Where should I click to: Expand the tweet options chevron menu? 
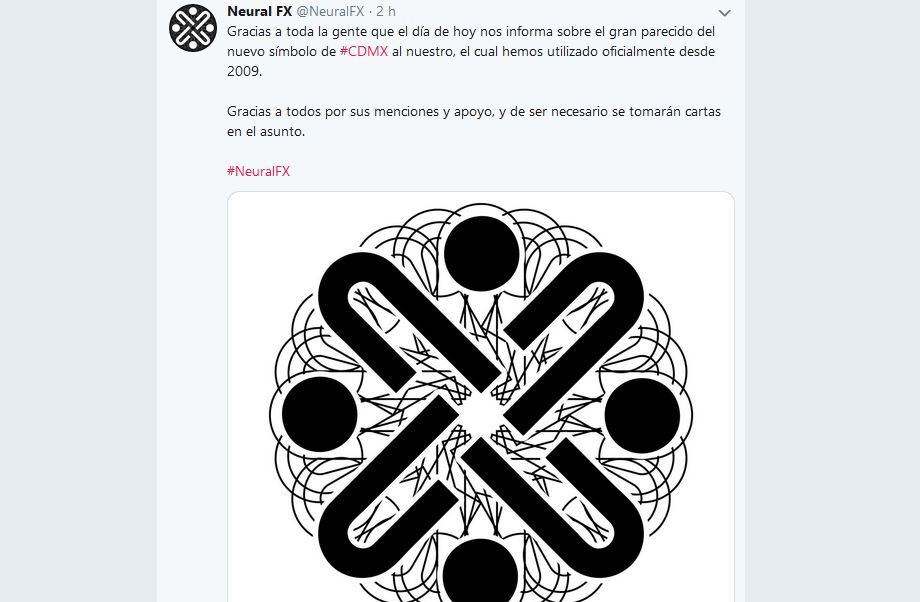point(725,12)
